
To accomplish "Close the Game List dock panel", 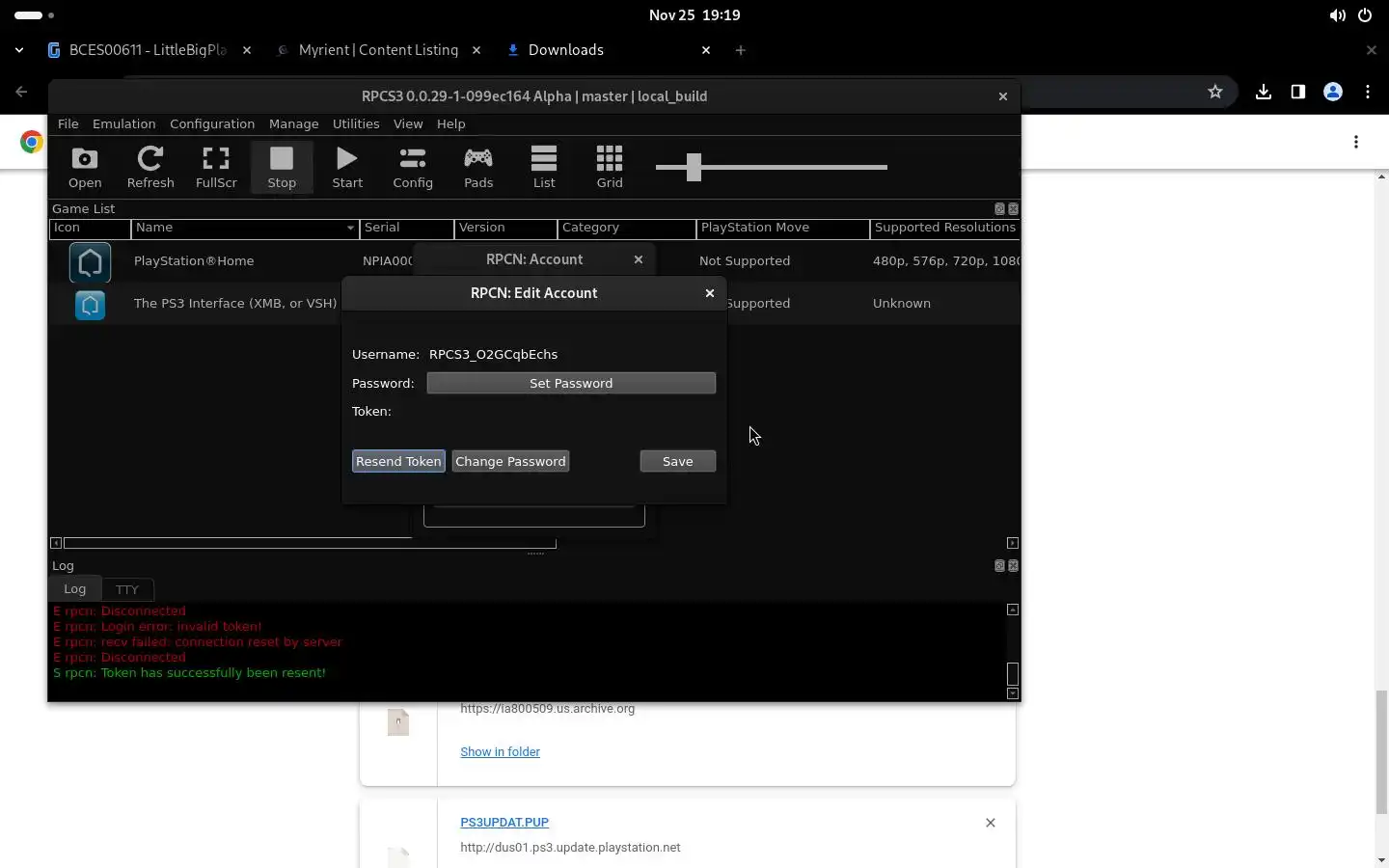I will coord(1013,208).
